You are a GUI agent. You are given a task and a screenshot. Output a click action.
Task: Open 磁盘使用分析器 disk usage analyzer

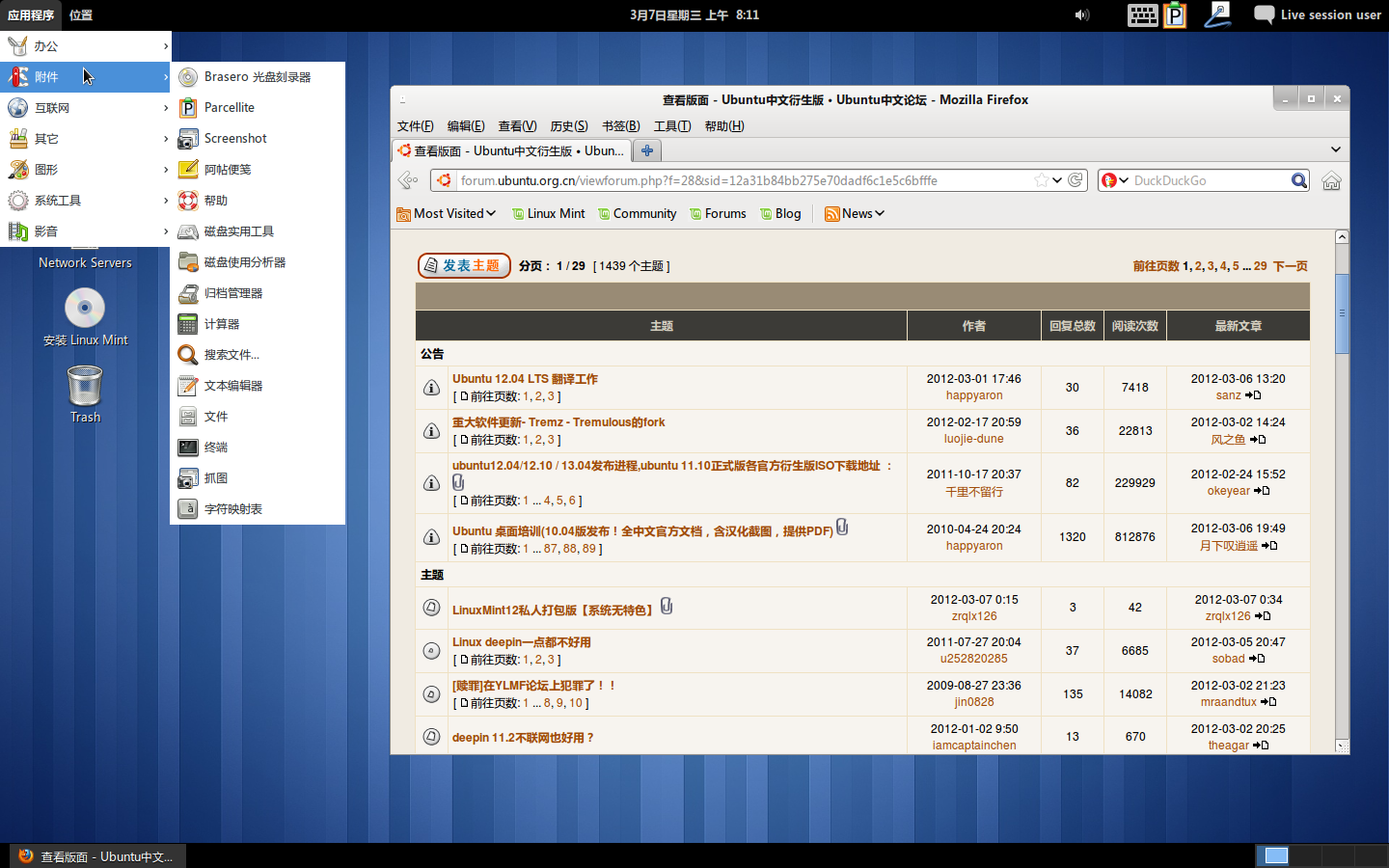[x=258, y=262]
